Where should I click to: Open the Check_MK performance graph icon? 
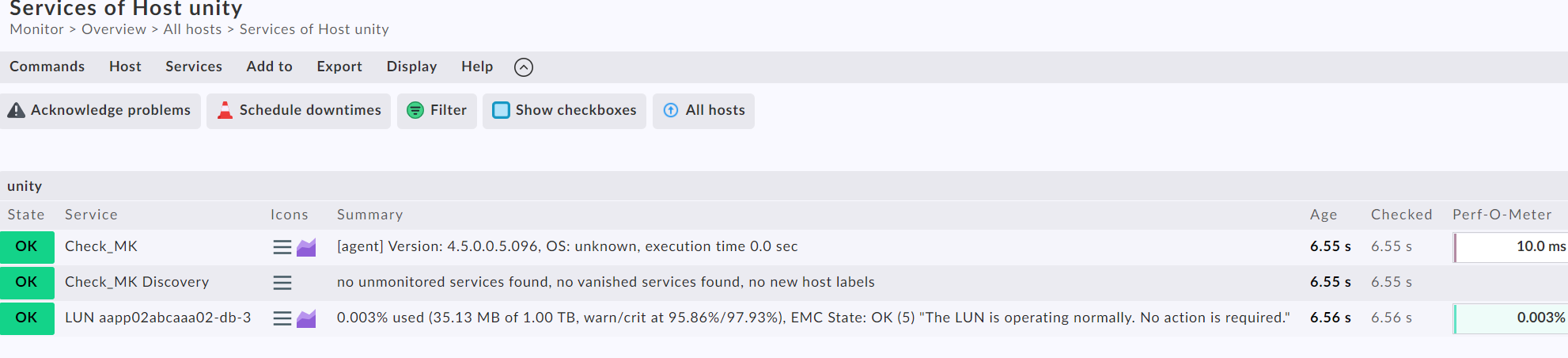click(x=306, y=247)
